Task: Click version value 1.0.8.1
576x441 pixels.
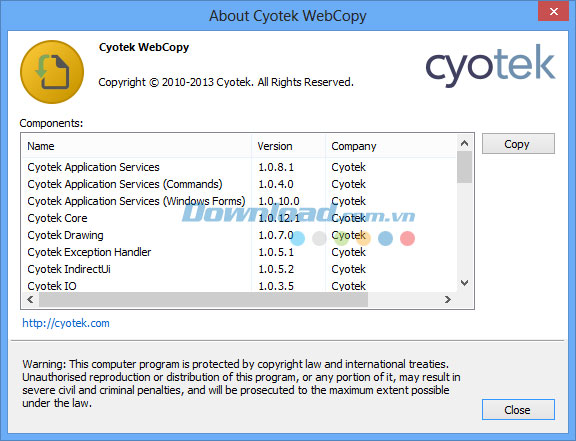Action: click(276, 167)
